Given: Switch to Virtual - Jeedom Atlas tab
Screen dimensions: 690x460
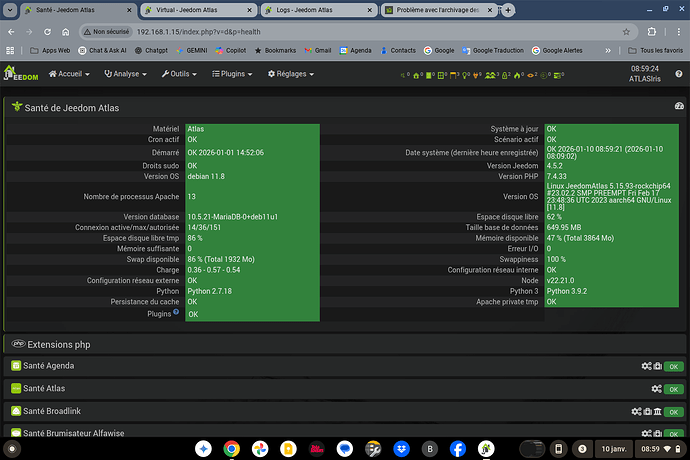Looking at the screenshot, I should click(198, 10).
